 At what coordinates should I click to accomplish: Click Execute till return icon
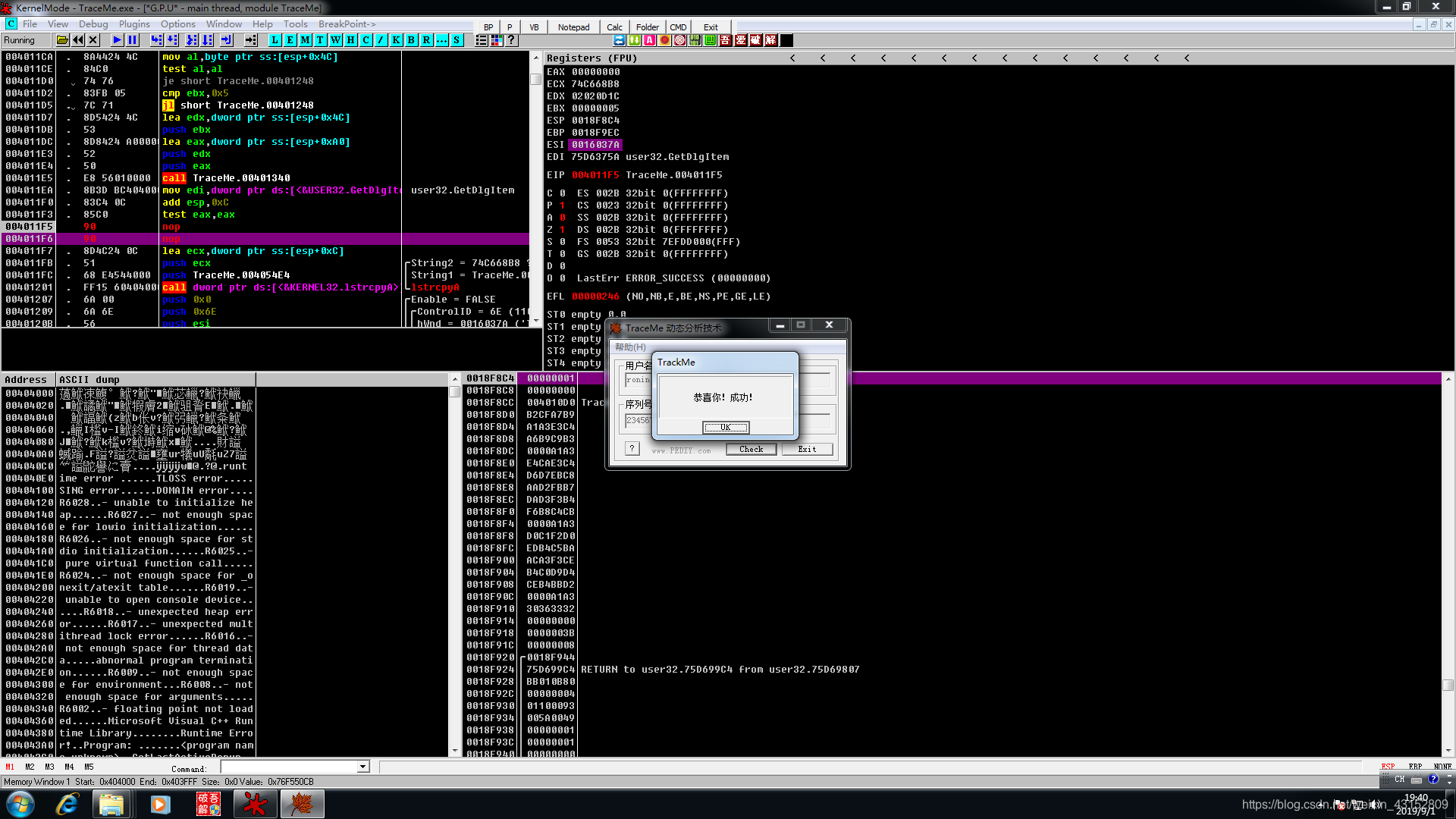227,40
